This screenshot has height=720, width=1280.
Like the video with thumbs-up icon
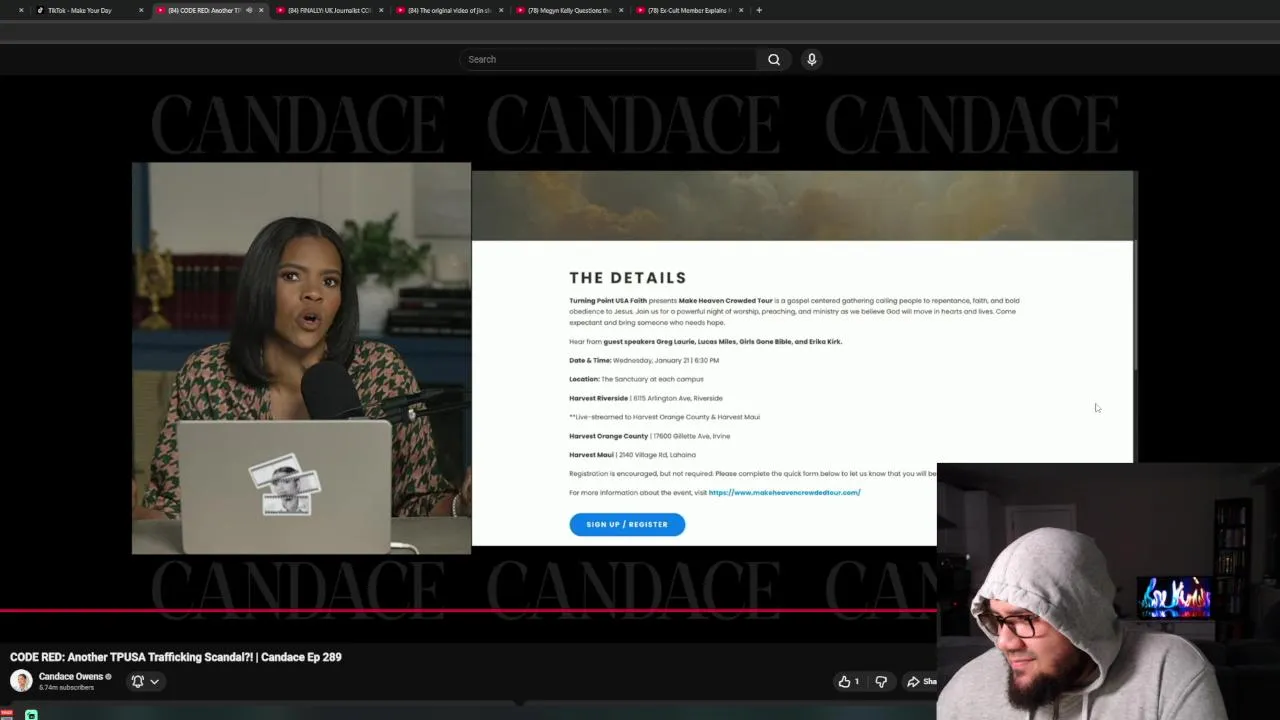pos(845,681)
